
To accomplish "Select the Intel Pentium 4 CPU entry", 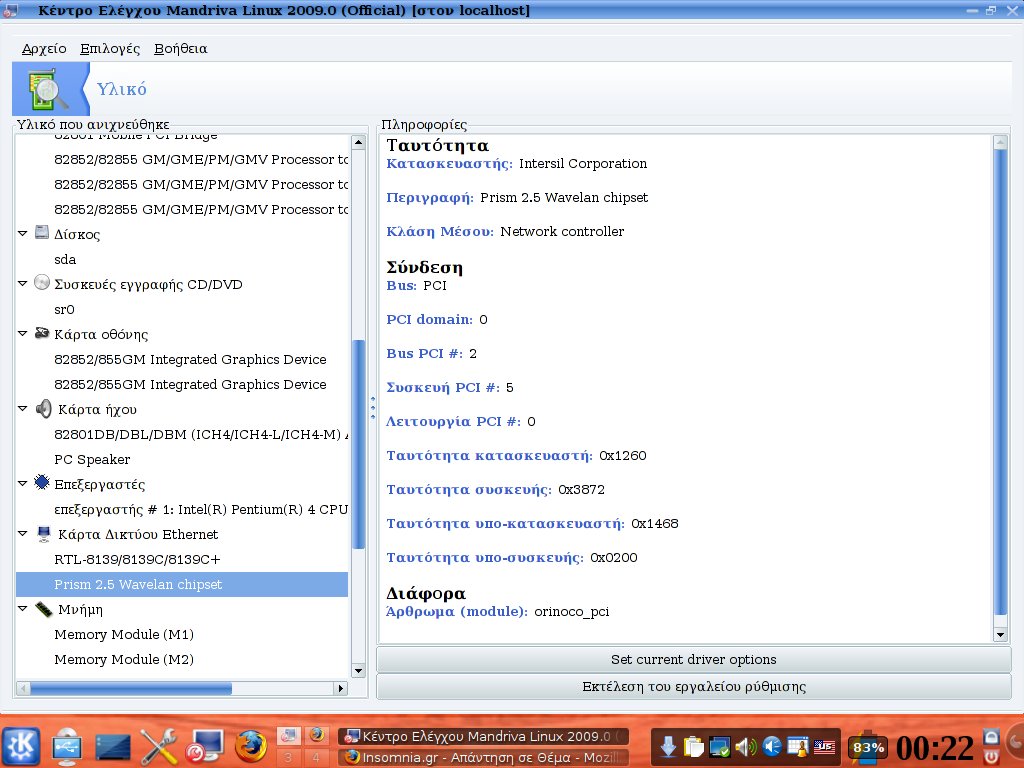I will [201, 509].
